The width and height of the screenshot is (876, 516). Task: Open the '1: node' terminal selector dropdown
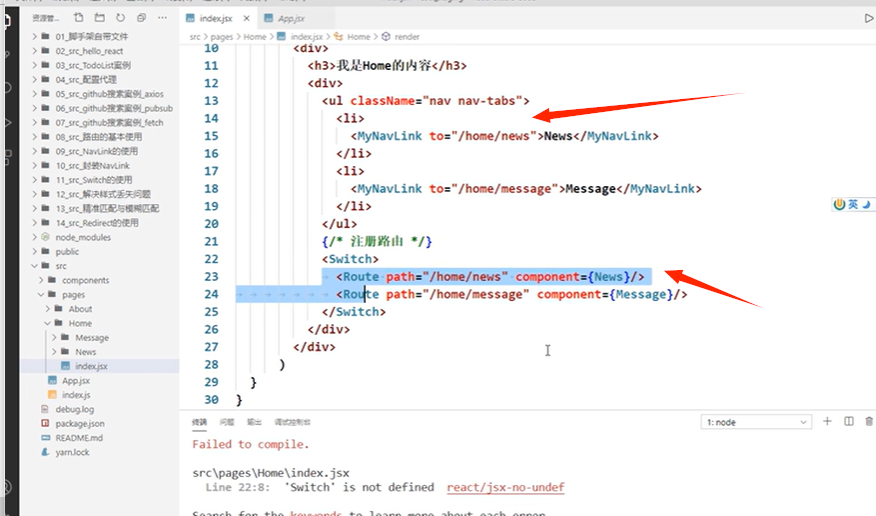coord(756,422)
